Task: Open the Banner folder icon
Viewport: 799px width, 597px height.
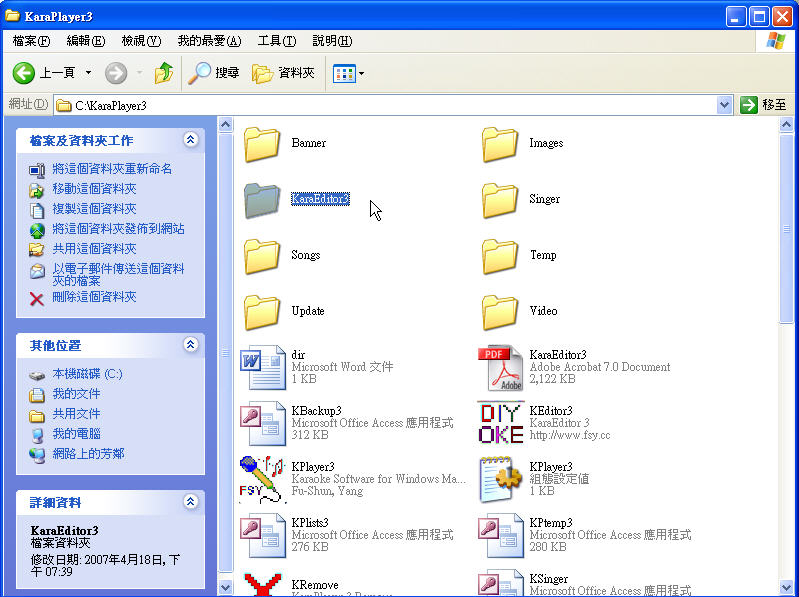Action: [x=262, y=145]
